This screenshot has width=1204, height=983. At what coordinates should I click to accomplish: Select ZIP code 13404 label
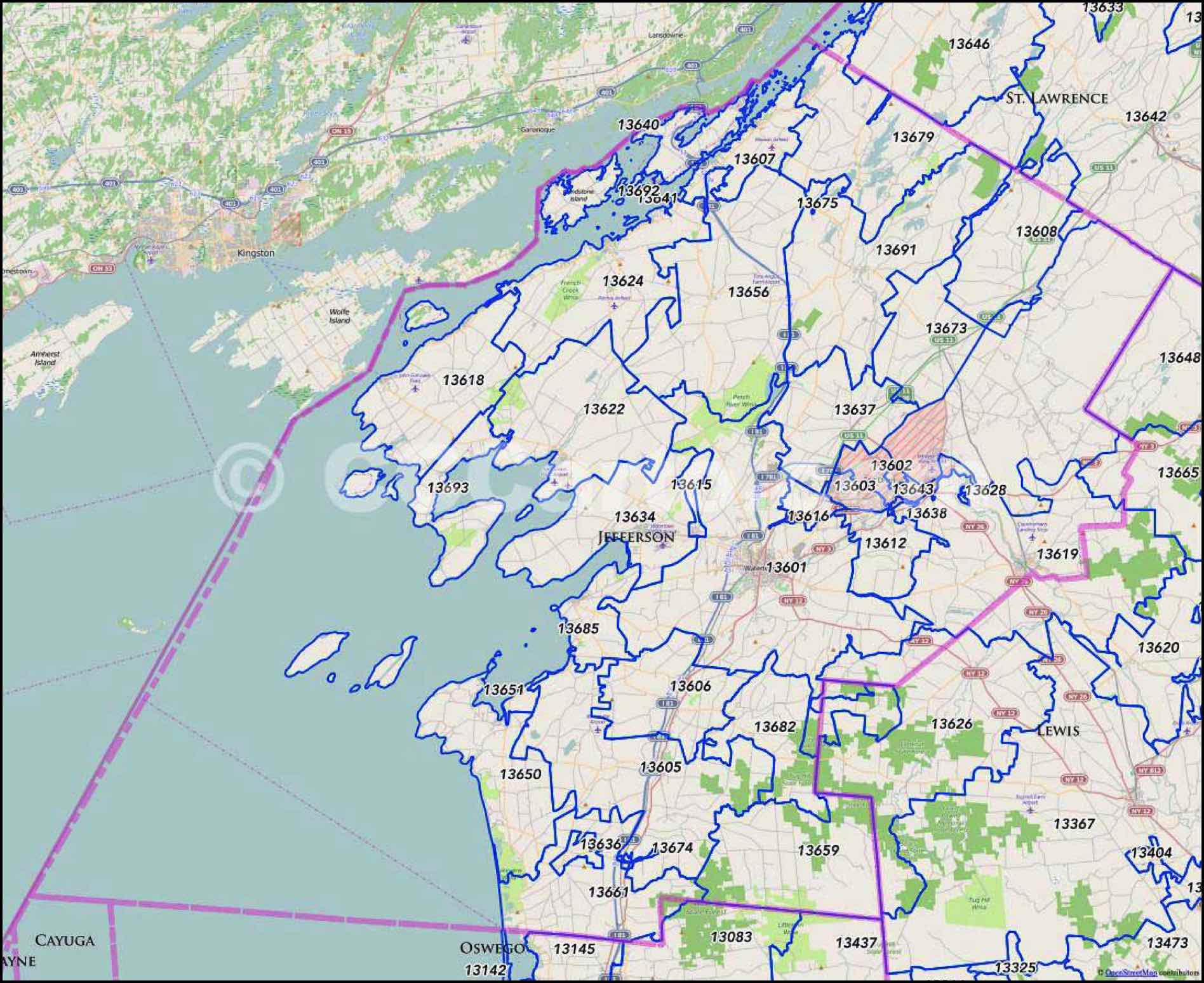point(1151,853)
